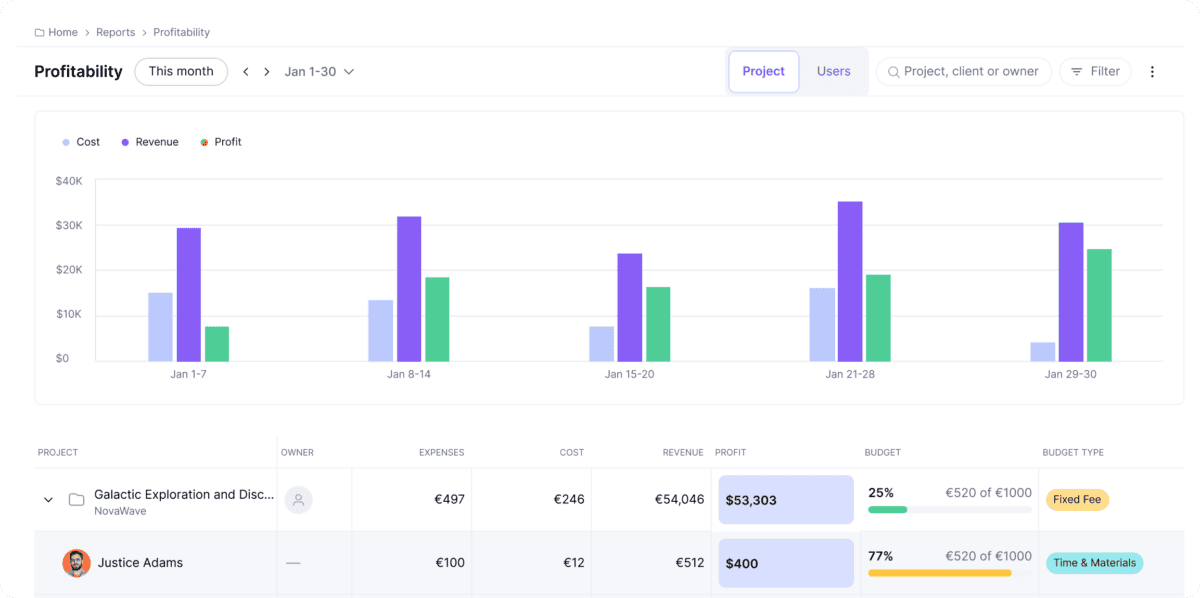This screenshot has width=1200, height=598.
Task: Sort by the COST column header
Action: [572, 453]
